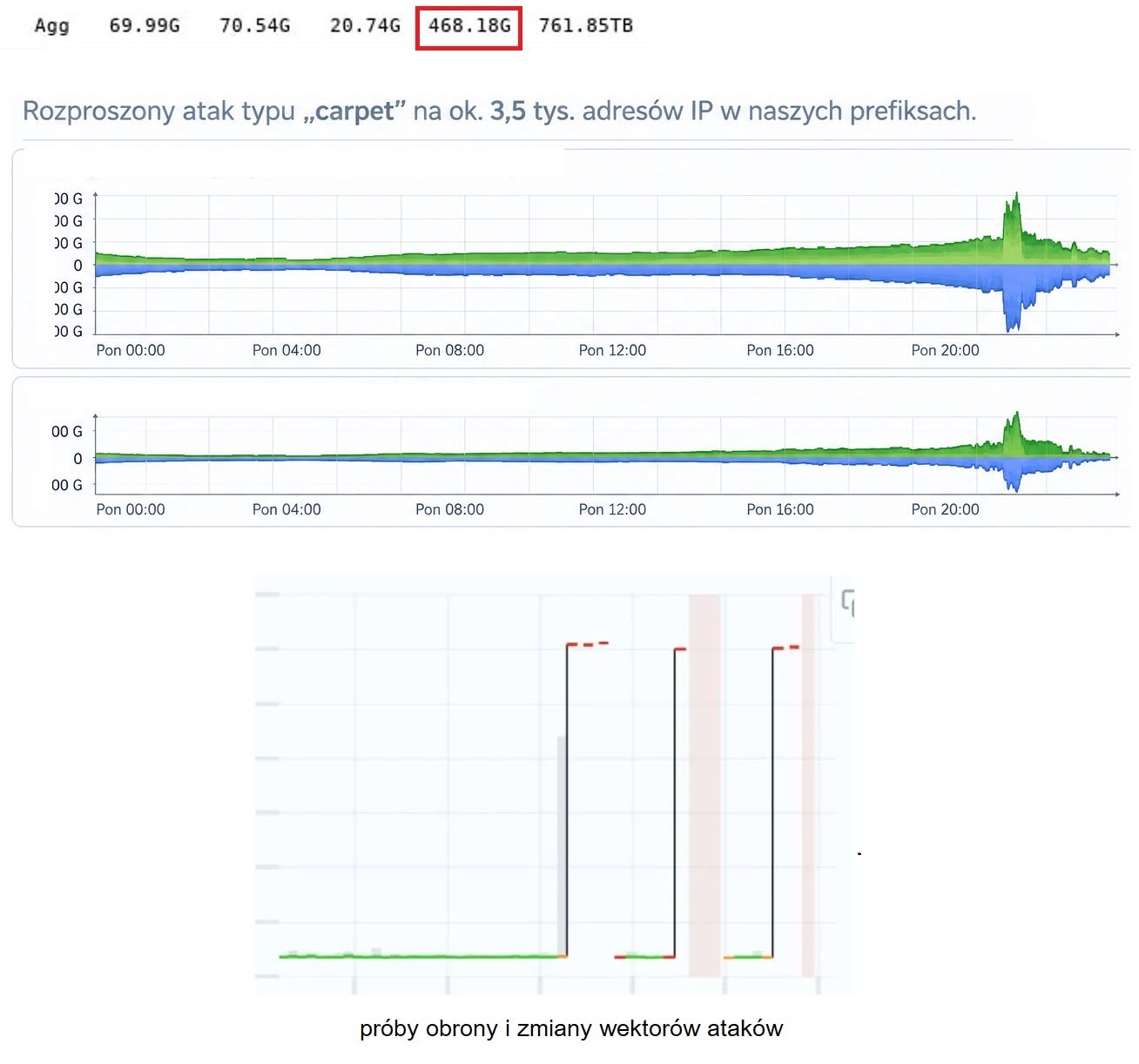Click the 761.85TB total value
Image resolution: width=1139 pixels, height=1064 pixels.
pyautogui.click(x=586, y=26)
